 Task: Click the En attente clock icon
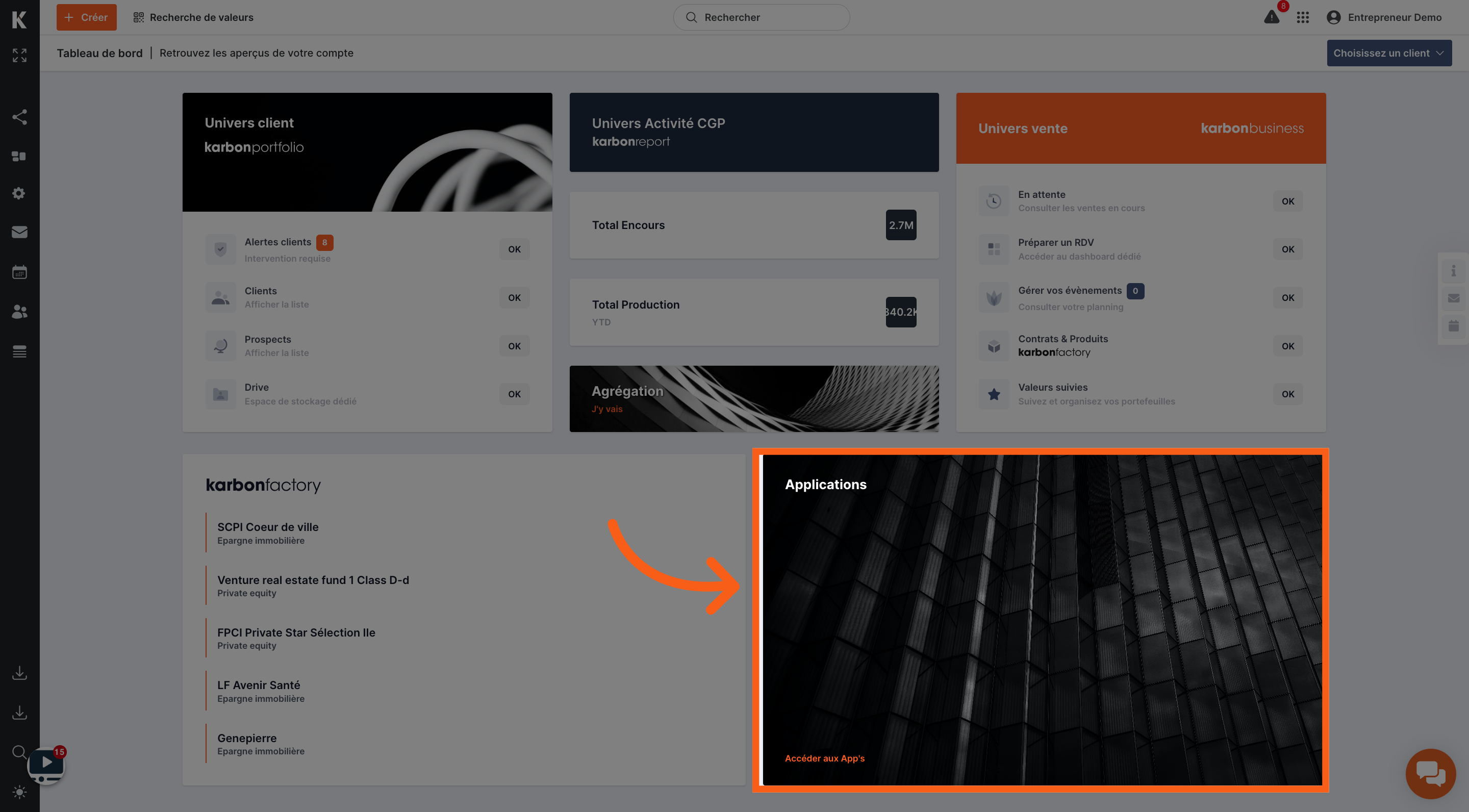994,201
